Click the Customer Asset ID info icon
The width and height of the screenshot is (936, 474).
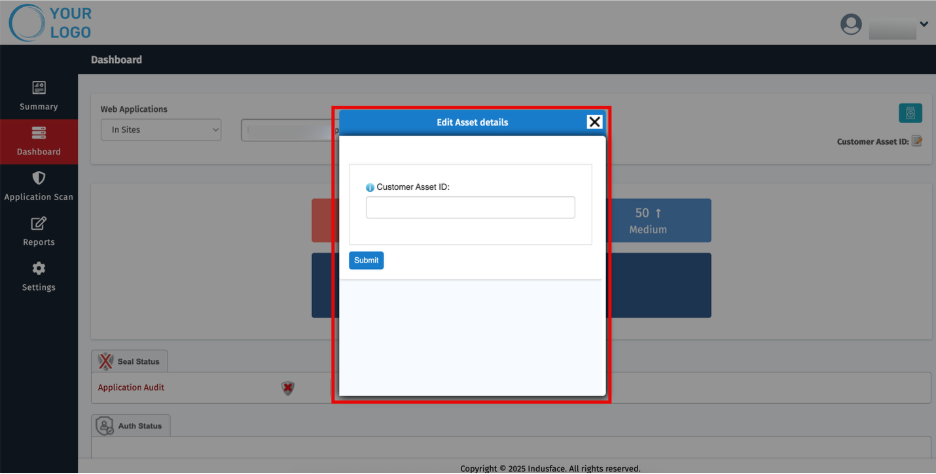(370, 187)
